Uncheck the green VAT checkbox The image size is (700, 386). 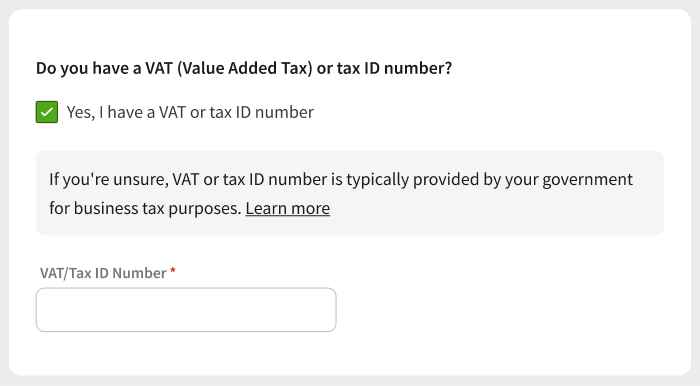click(x=47, y=112)
